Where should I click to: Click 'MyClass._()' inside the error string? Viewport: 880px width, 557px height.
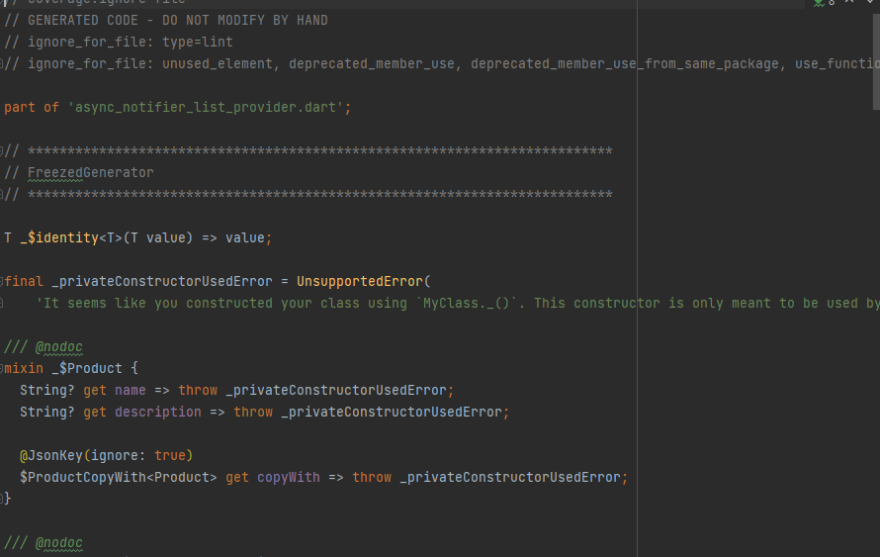point(466,303)
